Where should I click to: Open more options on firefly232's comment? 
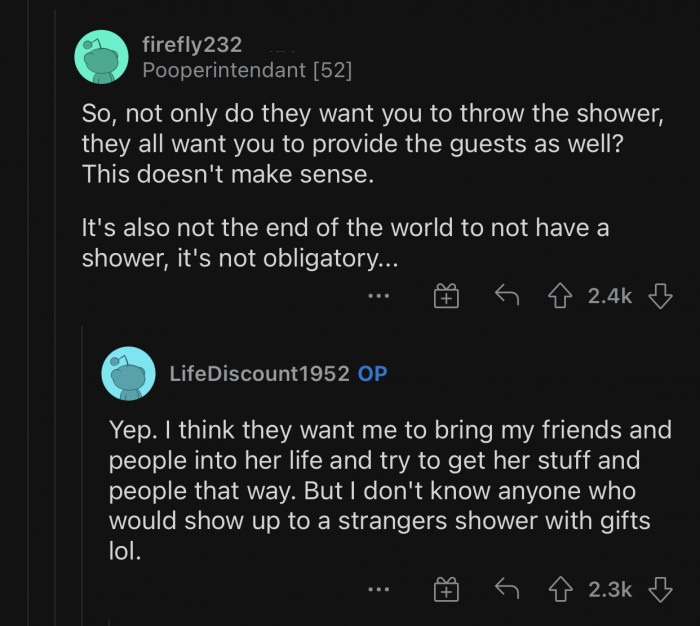click(x=378, y=296)
